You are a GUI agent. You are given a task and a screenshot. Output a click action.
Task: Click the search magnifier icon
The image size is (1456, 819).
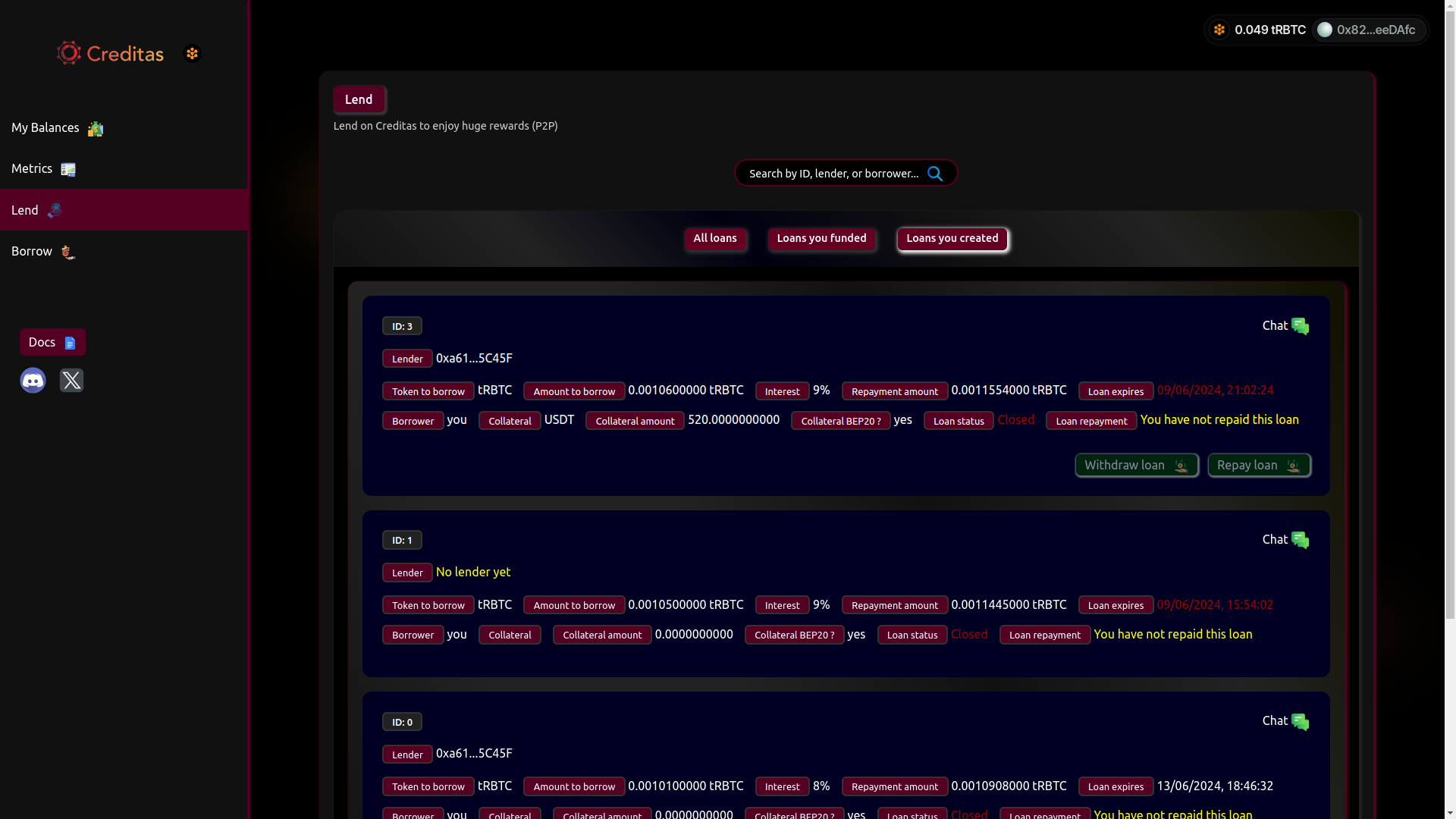935,174
